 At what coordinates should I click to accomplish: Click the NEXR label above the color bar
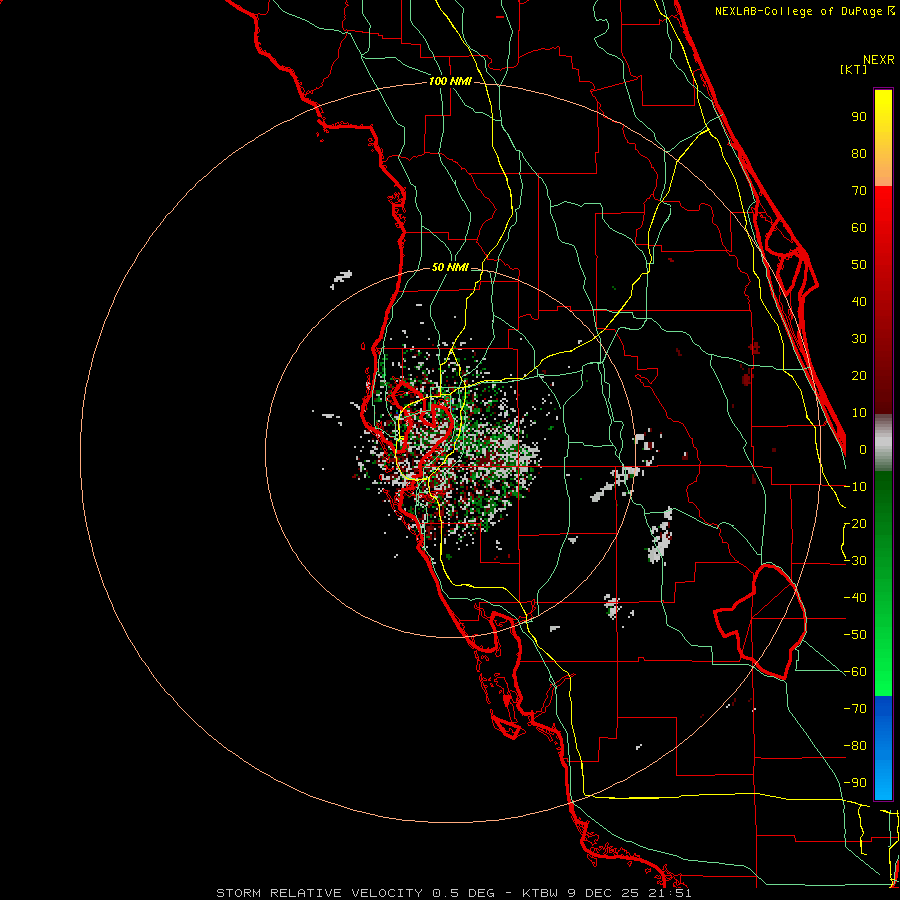click(879, 60)
